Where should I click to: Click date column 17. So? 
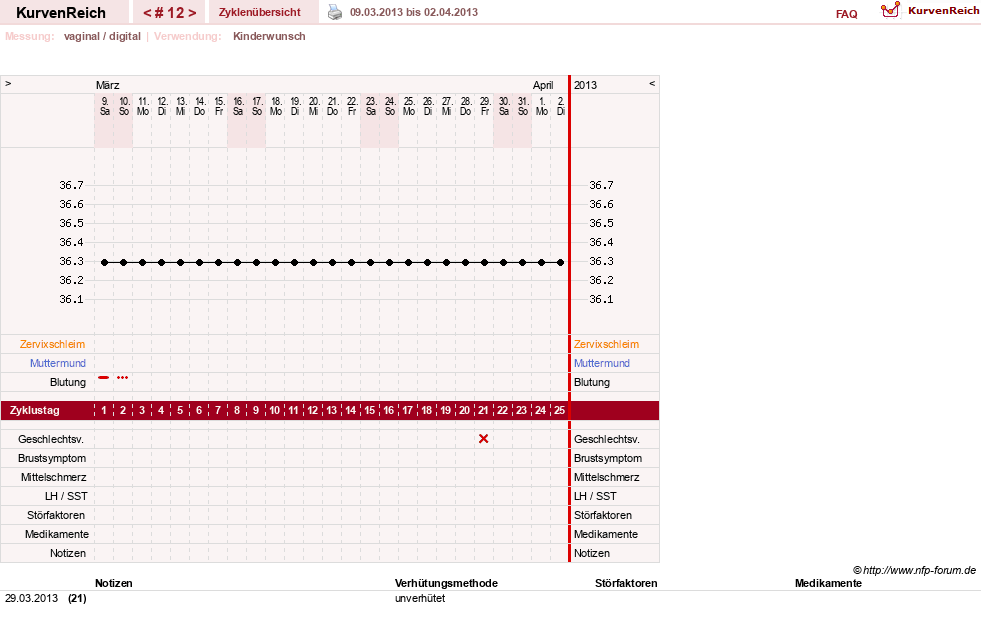pos(257,106)
